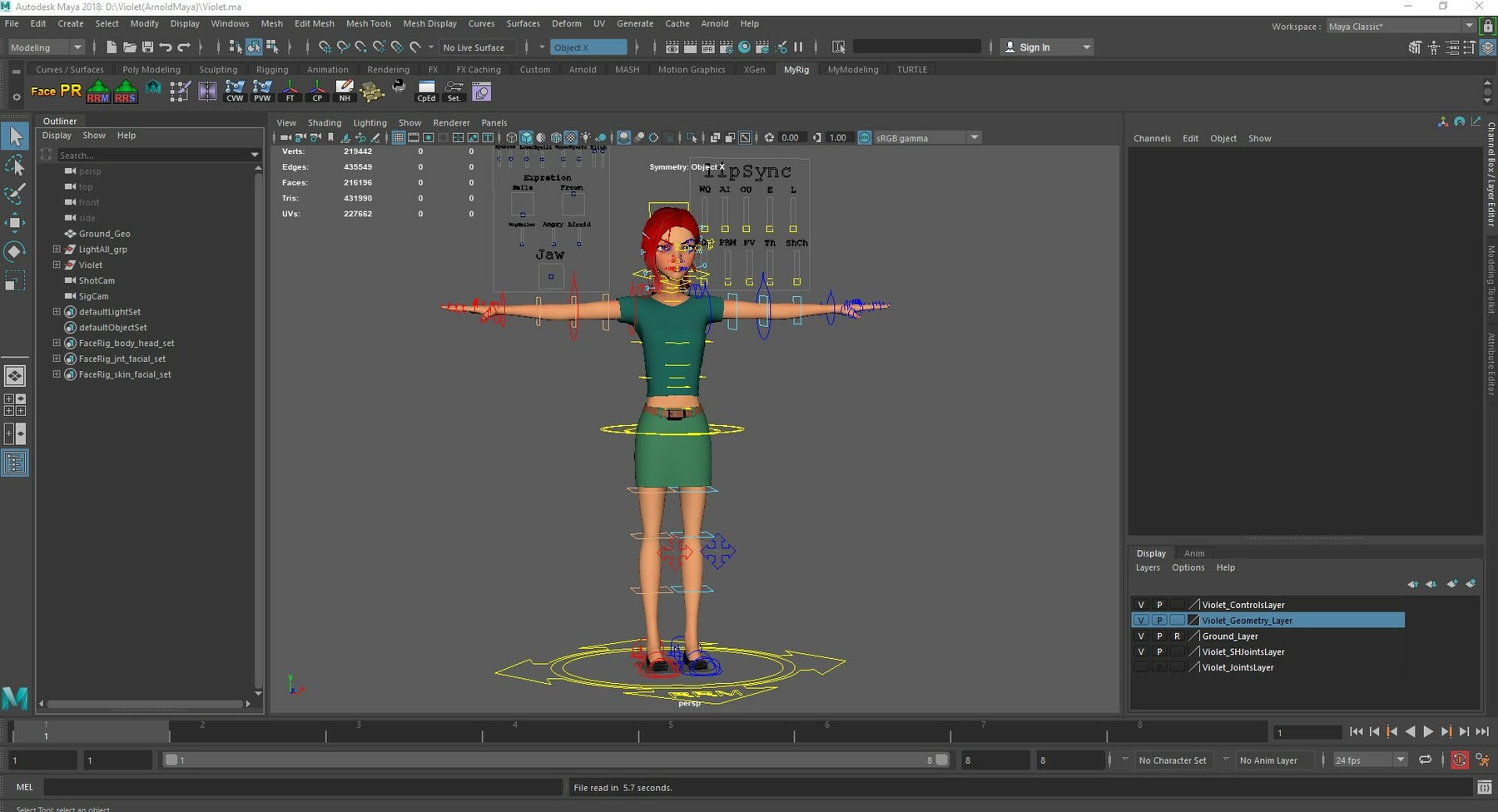Viewport: 1498px width, 812px height.
Task: Expand the Violet node in Outliner
Action: pyautogui.click(x=57, y=265)
